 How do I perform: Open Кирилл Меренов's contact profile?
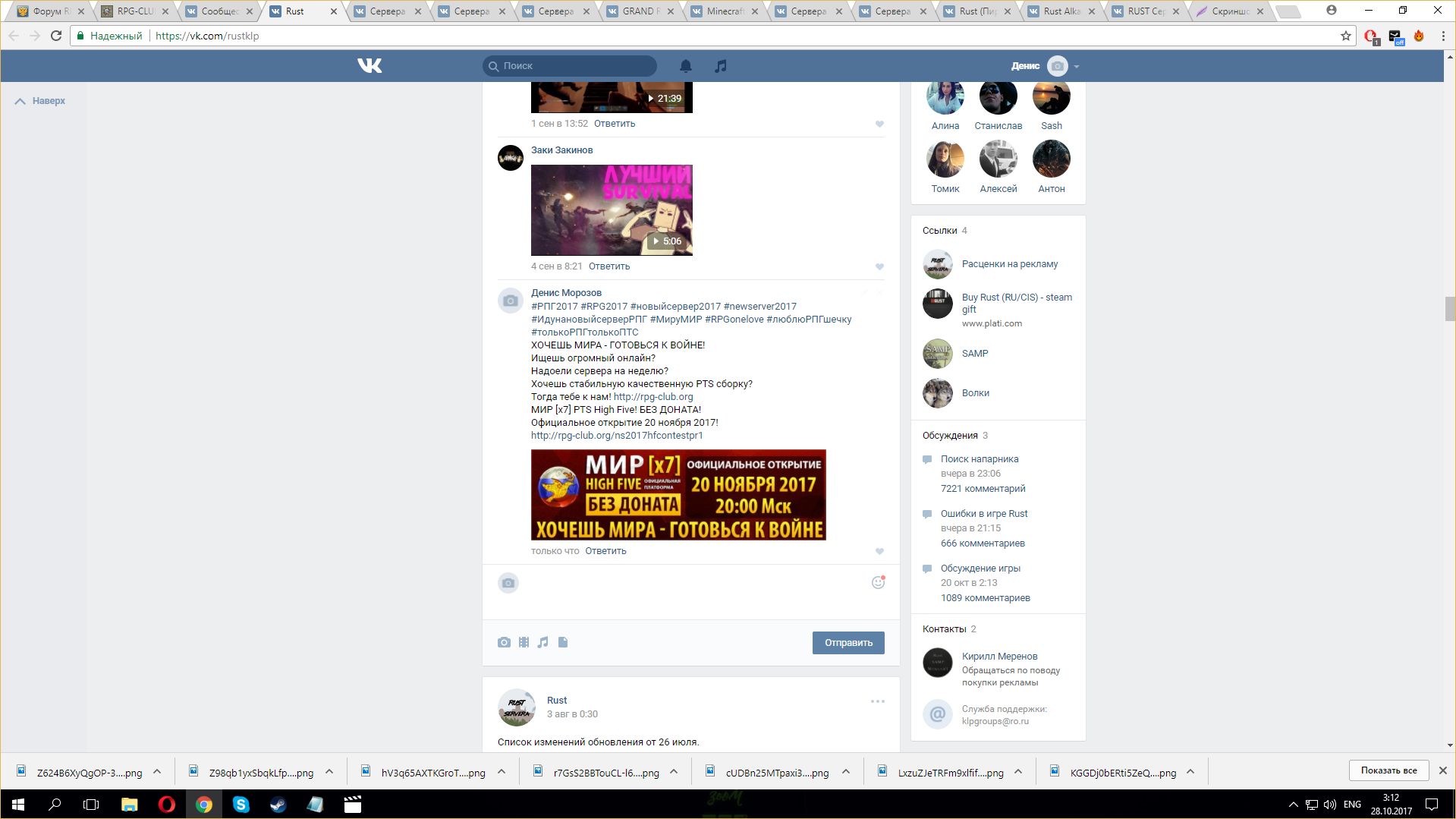(x=999, y=657)
